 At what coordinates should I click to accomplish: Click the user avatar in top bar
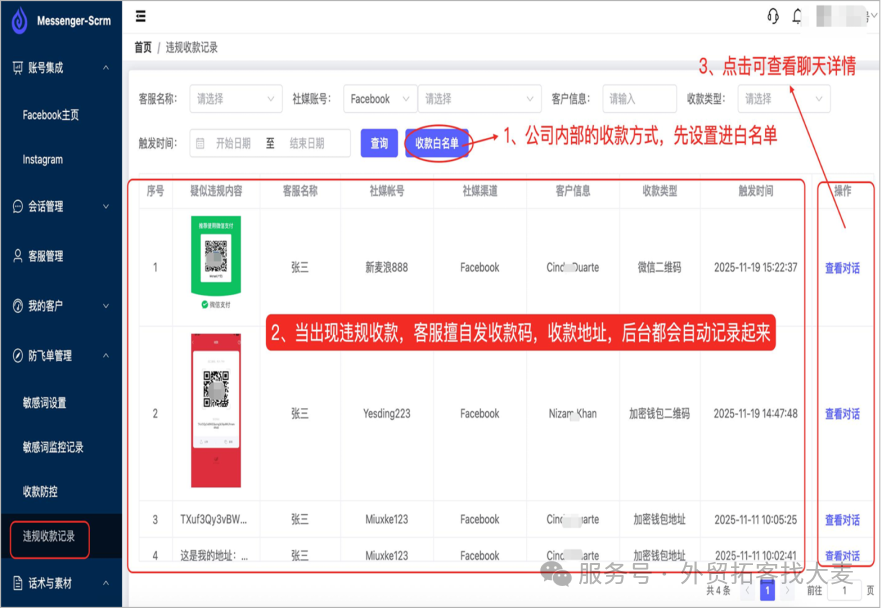click(841, 16)
